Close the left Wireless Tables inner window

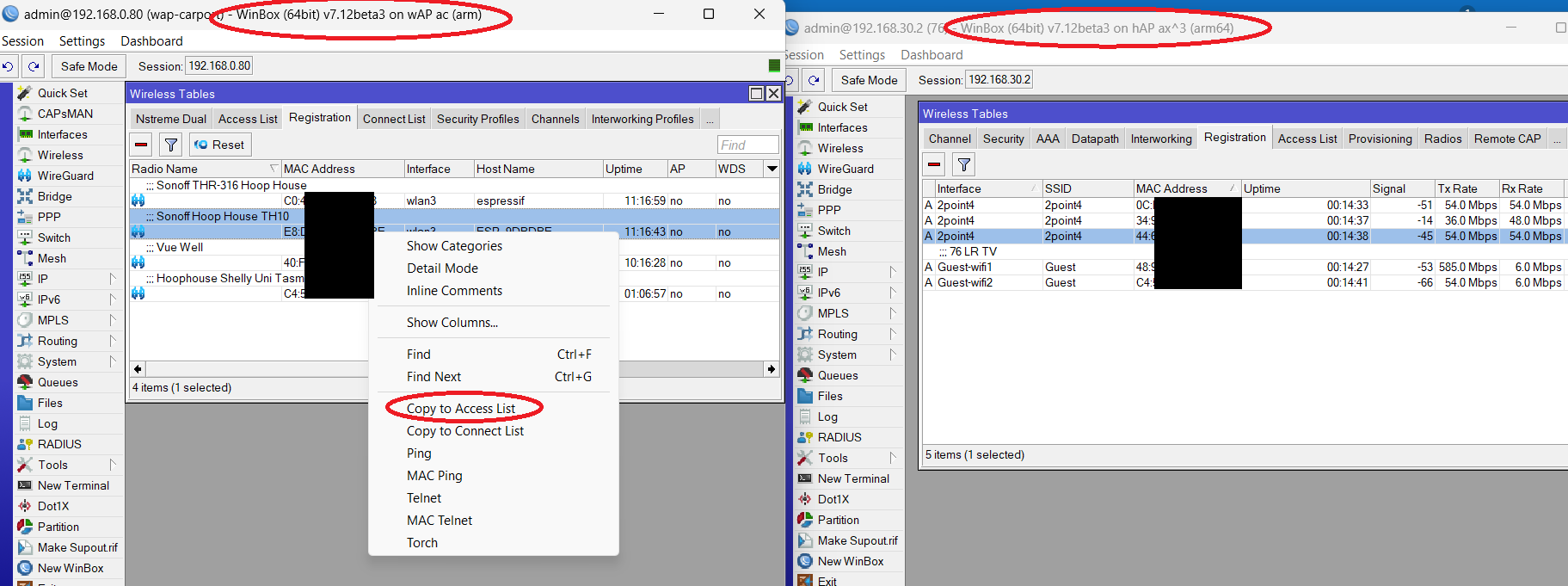(773, 94)
